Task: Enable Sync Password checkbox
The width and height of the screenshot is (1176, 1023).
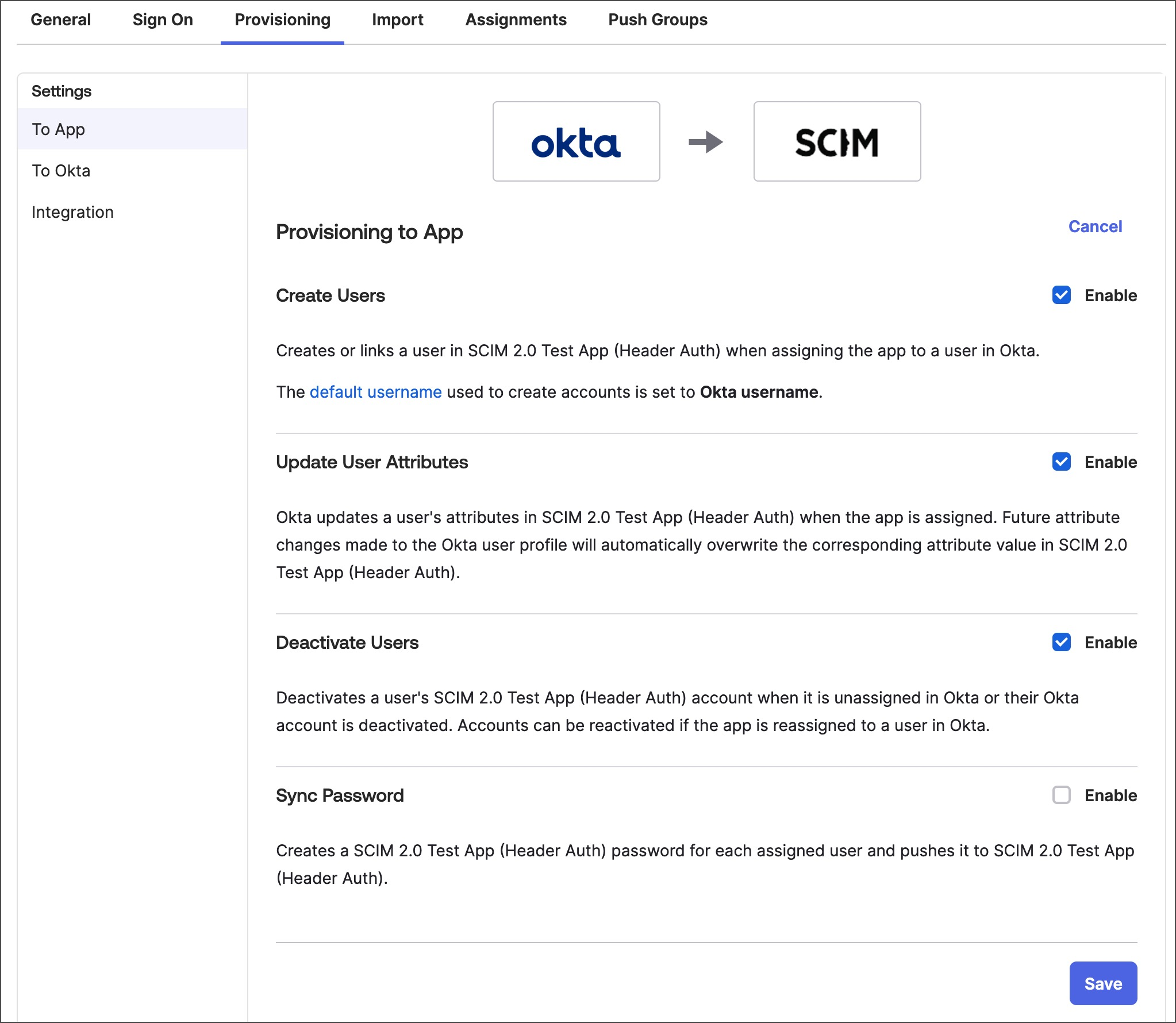Action: [1061, 795]
